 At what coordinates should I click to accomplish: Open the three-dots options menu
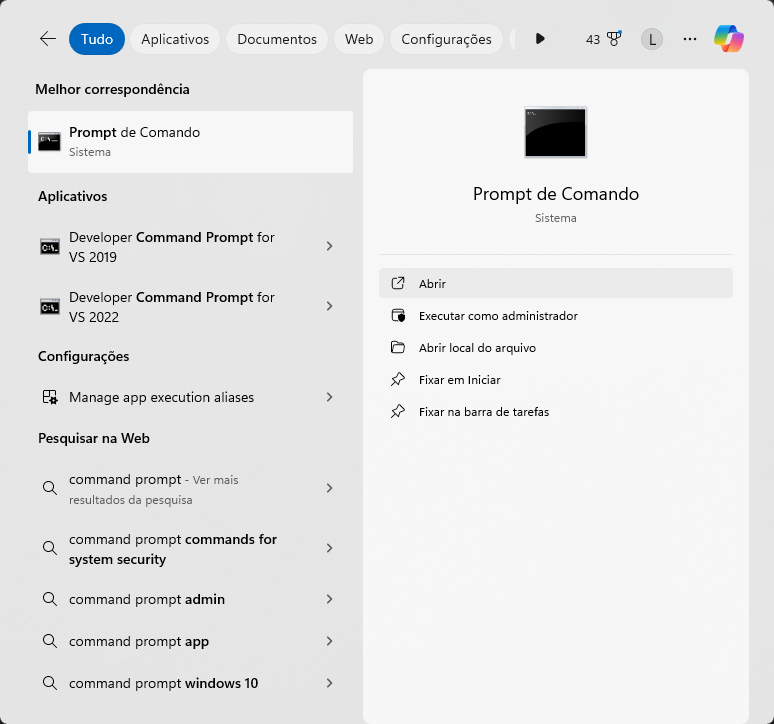pyautogui.click(x=690, y=39)
